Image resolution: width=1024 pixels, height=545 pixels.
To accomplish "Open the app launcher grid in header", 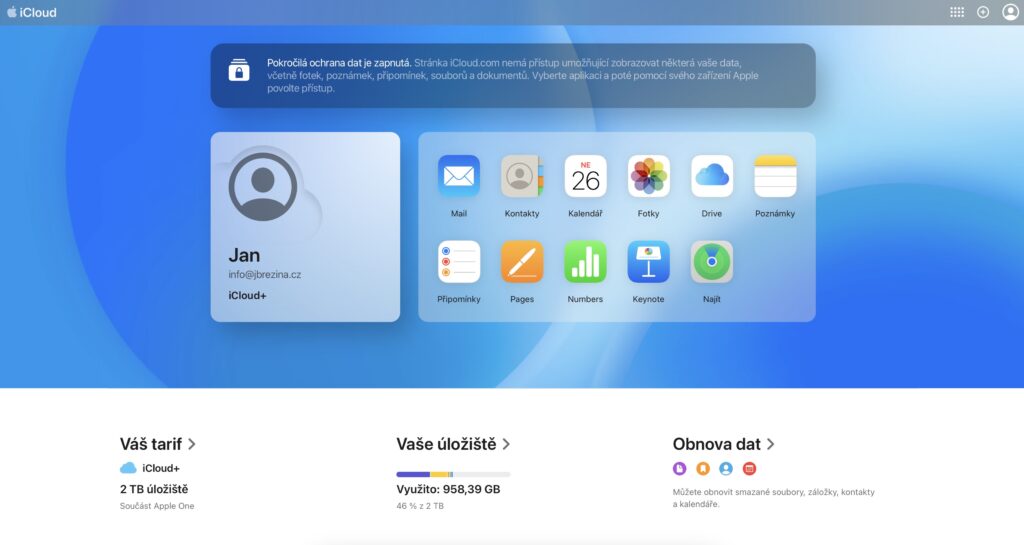I will click(957, 12).
